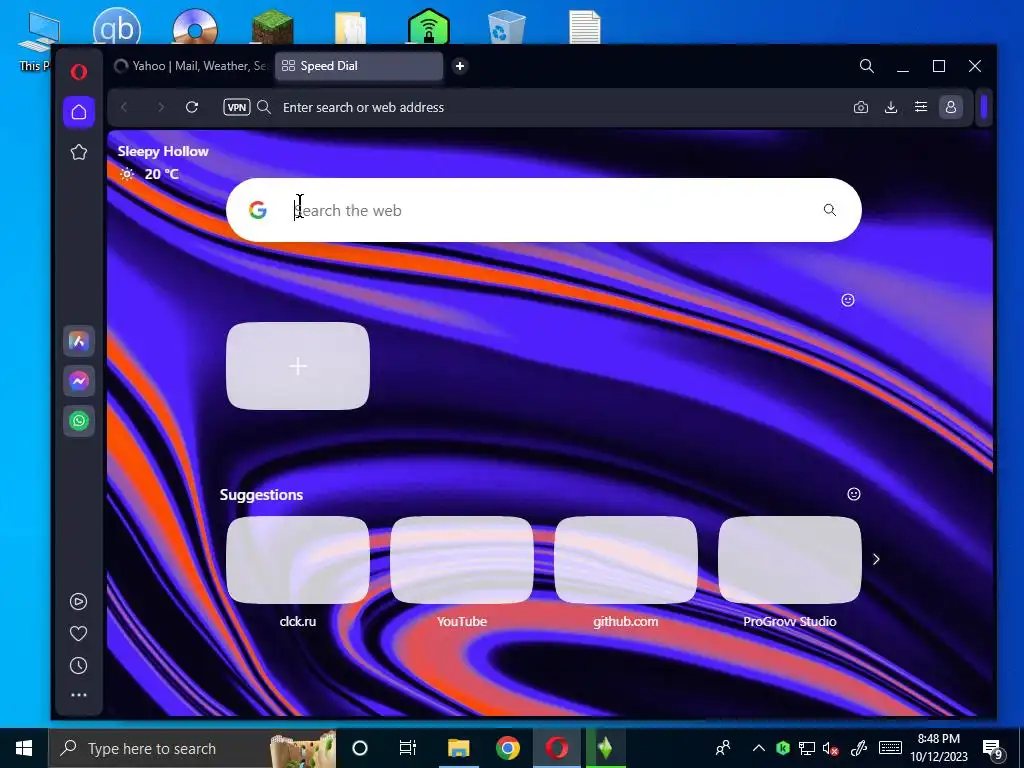Open the Sims green diamond taskbar app
The height and width of the screenshot is (768, 1024).
click(x=605, y=748)
